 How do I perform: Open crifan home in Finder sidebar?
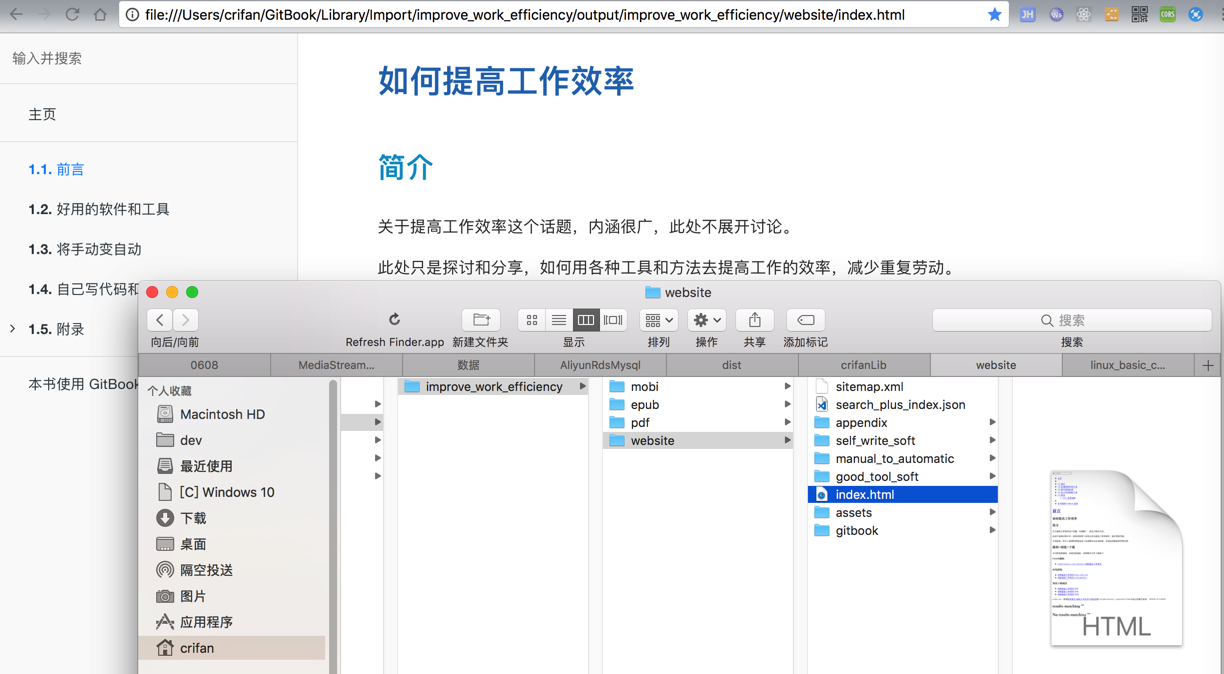point(232,648)
